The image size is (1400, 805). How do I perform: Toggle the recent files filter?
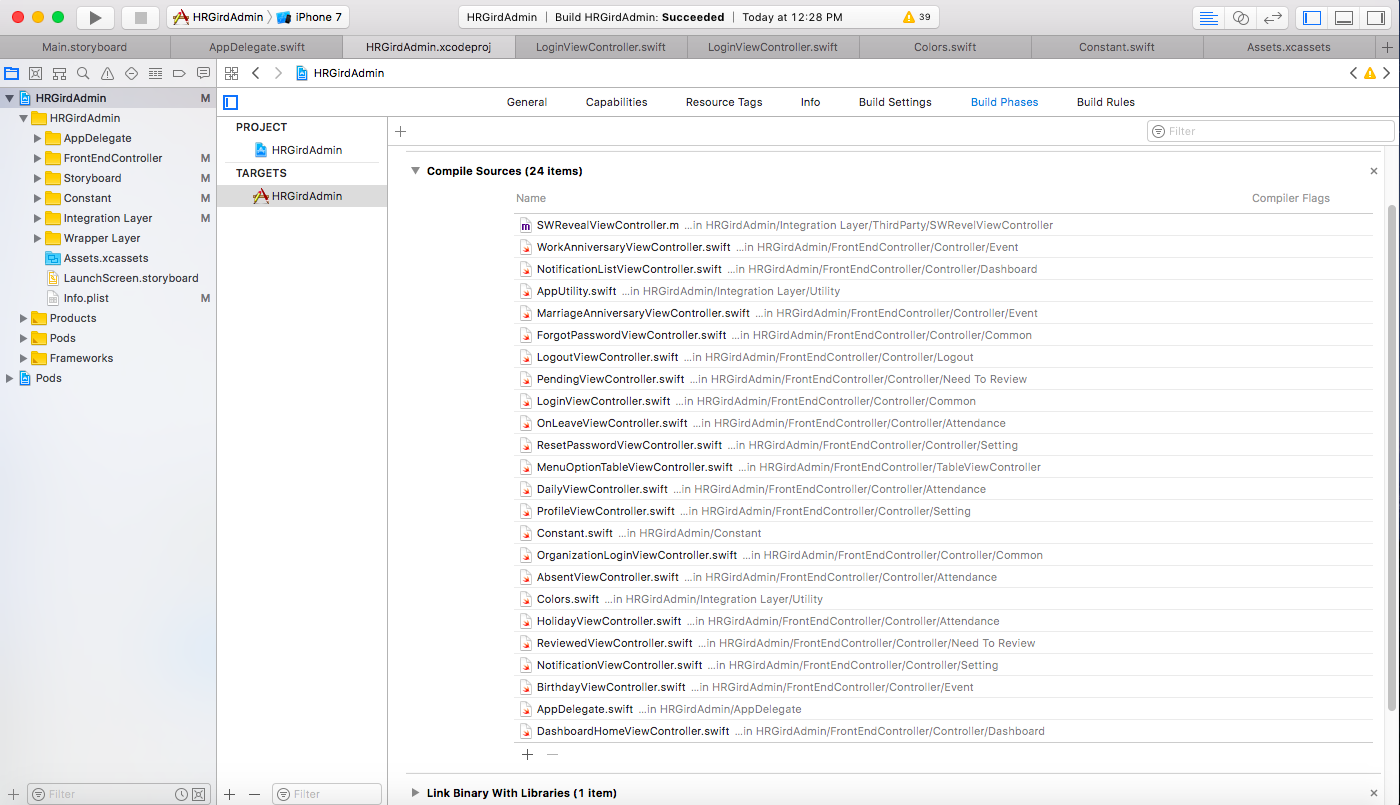tap(182, 794)
